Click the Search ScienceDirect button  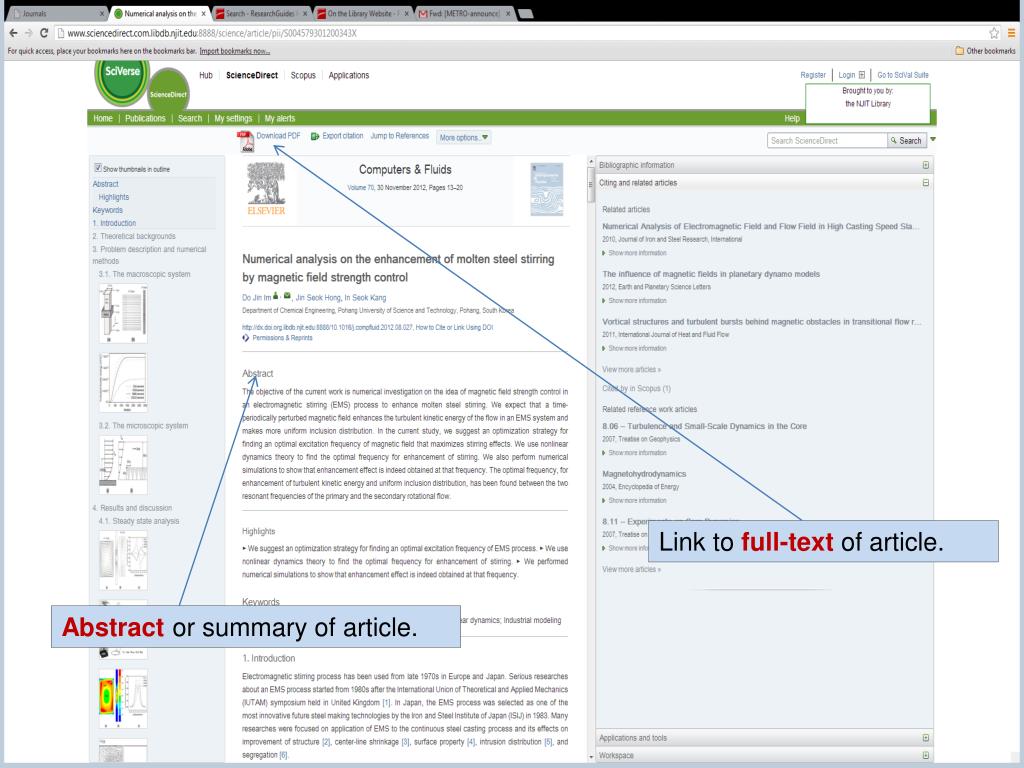point(906,140)
